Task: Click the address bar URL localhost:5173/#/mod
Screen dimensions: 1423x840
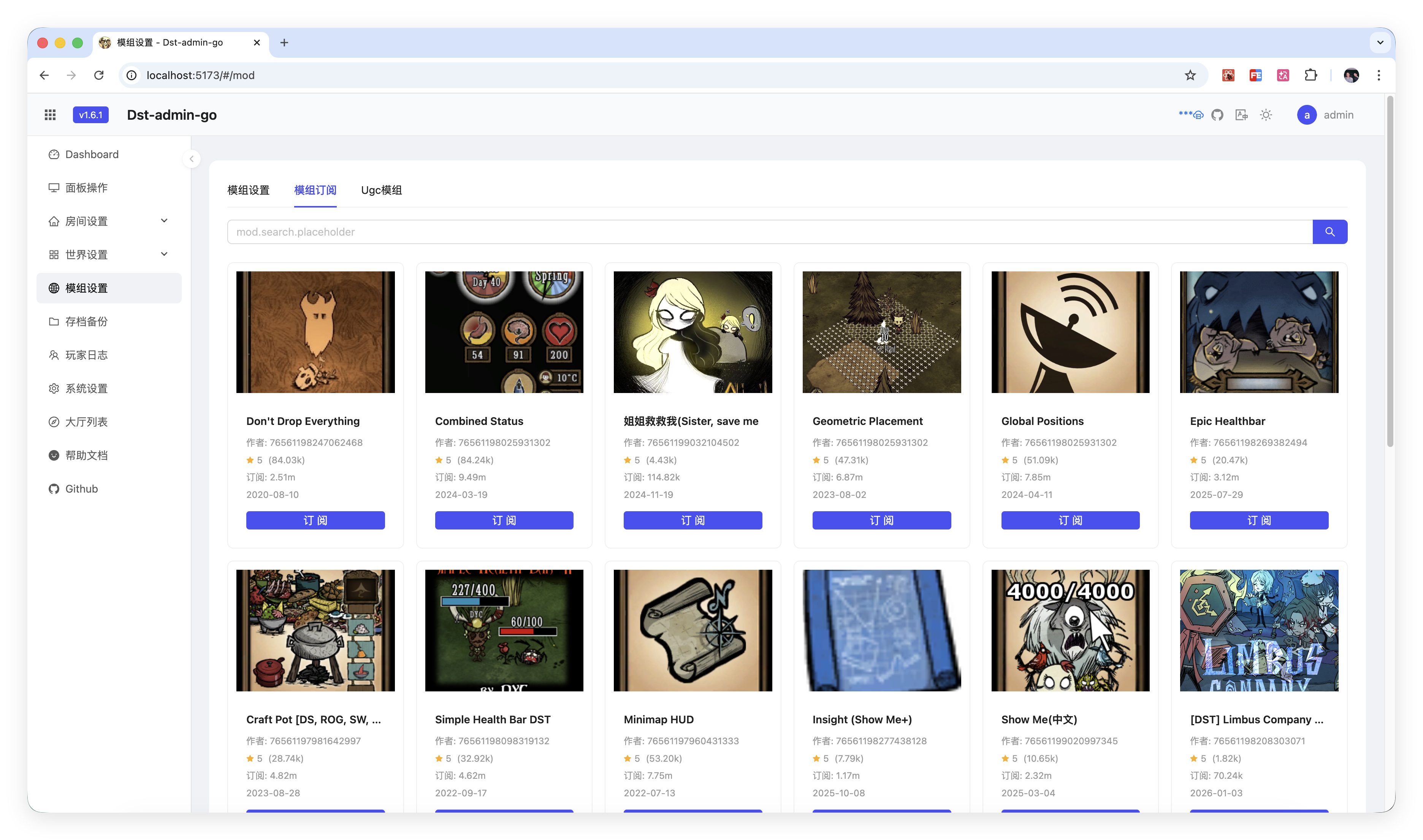Action: click(200, 75)
